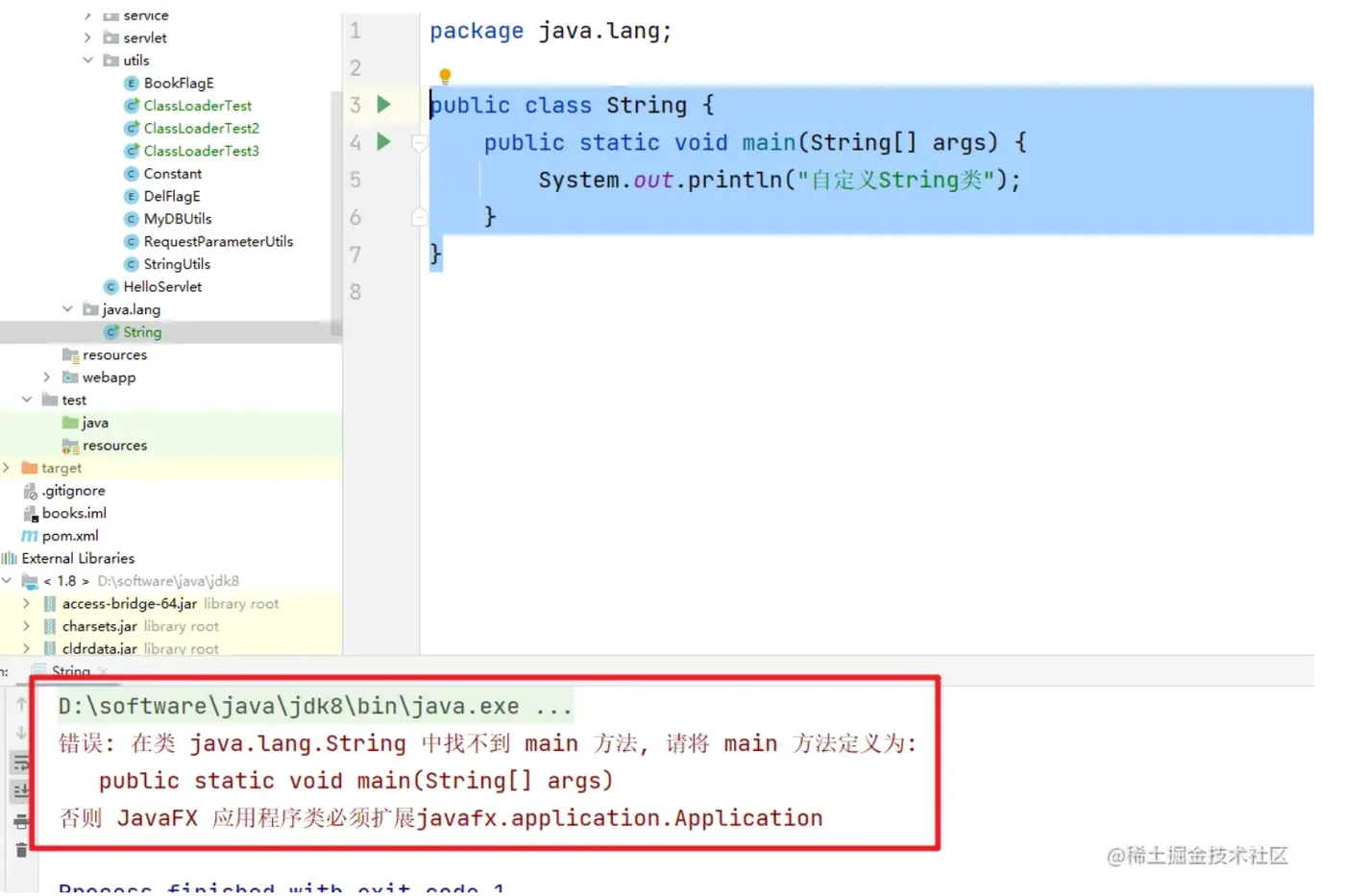Expand the webapp folder
The width and height of the screenshot is (1345, 896).
pyautogui.click(x=47, y=377)
